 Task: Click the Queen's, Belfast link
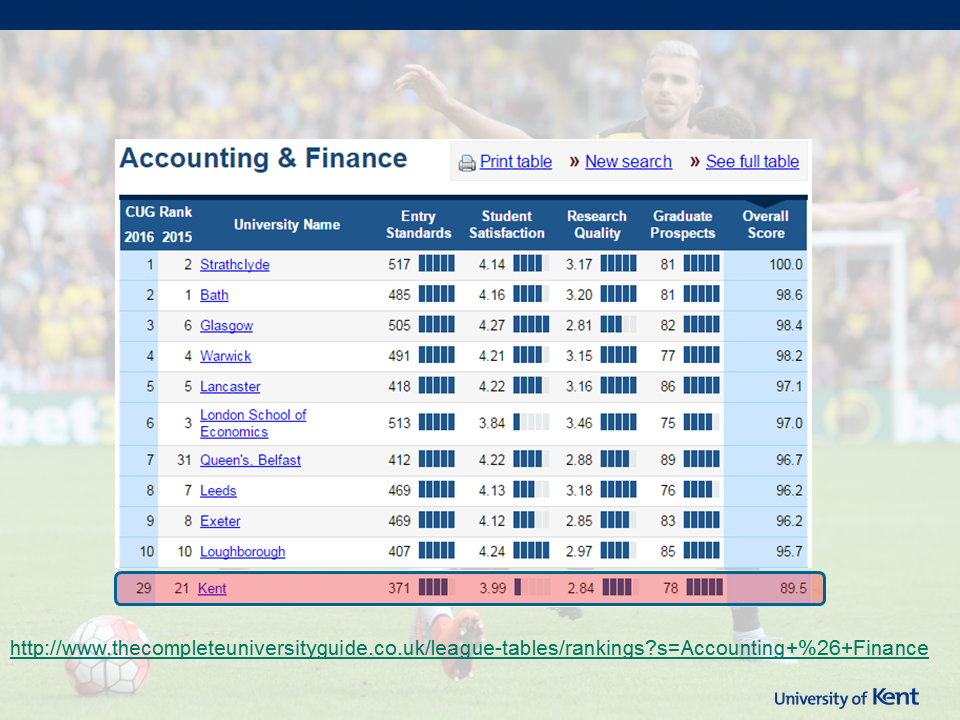(x=250, y=460)
